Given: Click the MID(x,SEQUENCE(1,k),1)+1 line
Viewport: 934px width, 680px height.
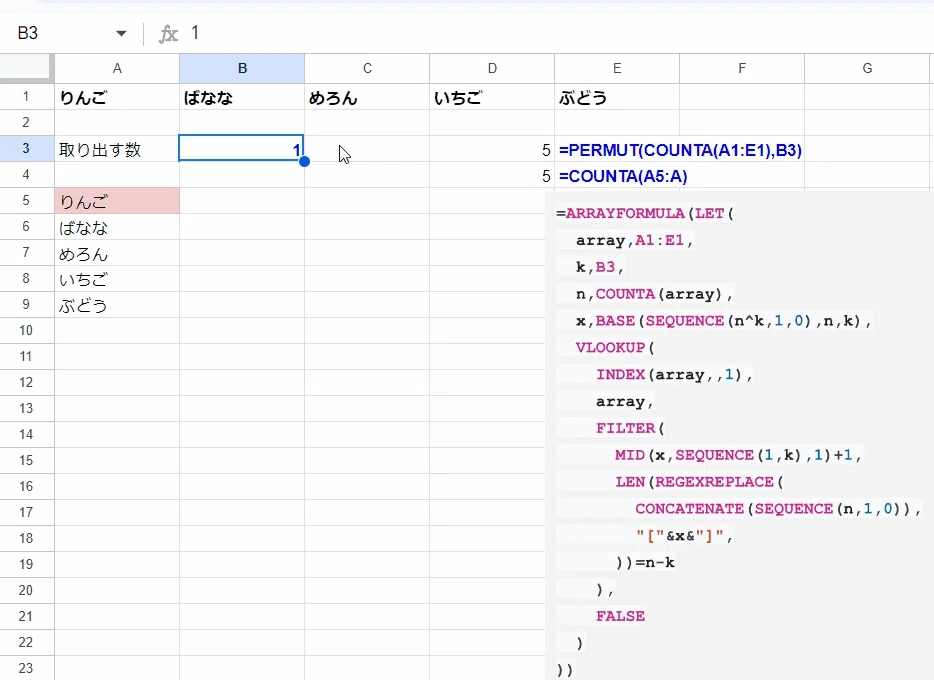Looking at the screenshot, I should click(739, 455).
